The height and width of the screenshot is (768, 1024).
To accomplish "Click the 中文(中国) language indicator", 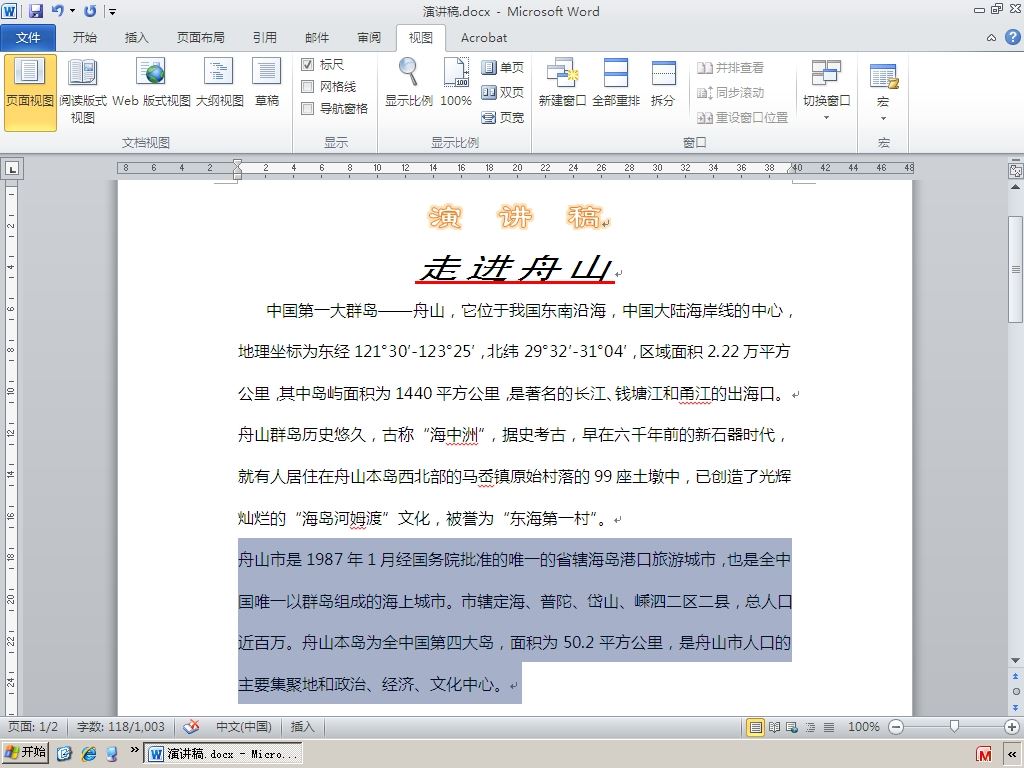I will point(244,727).
